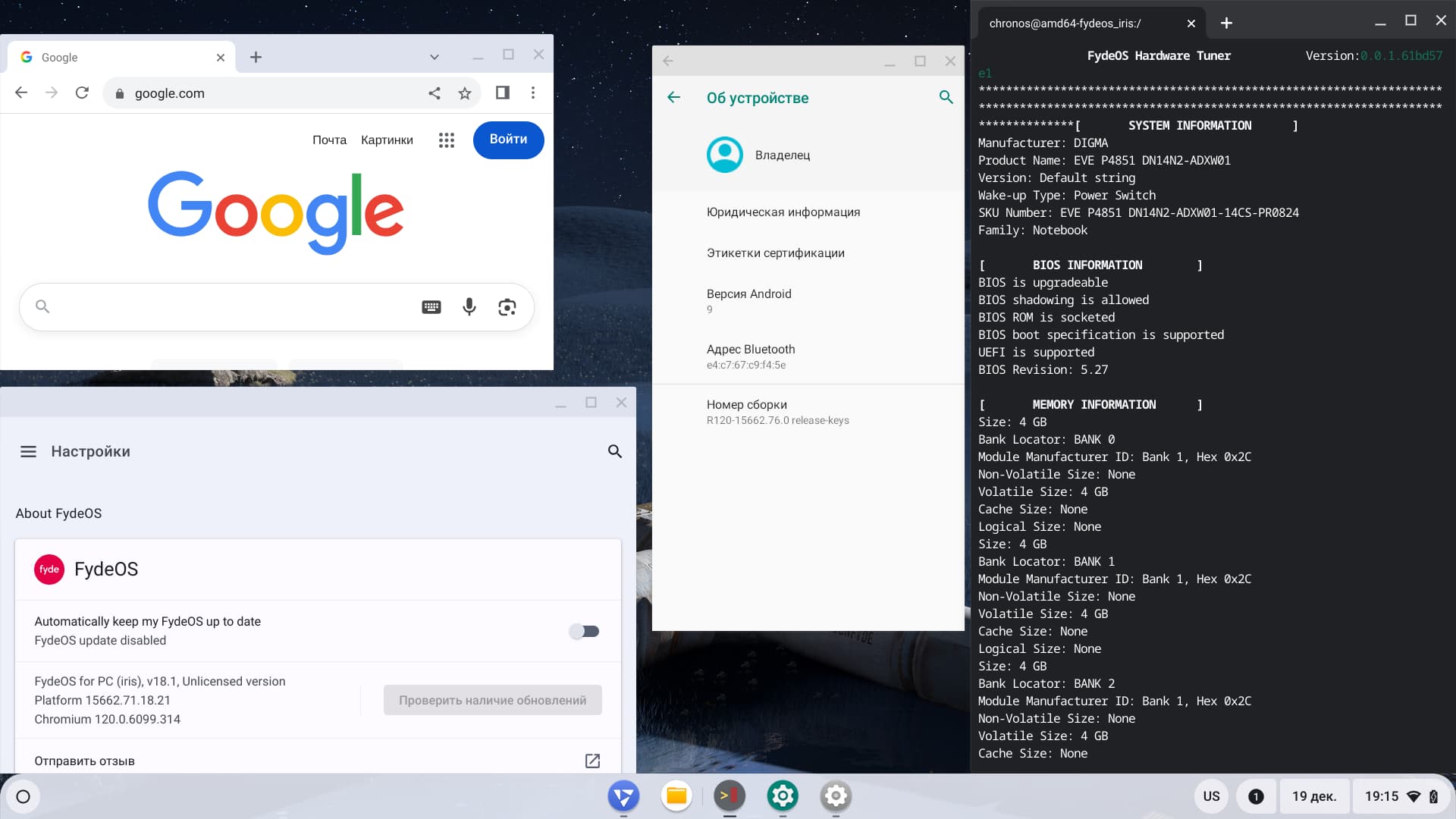
Task: Open terminal app from the shelf
Action: click(x=730, y=795)
